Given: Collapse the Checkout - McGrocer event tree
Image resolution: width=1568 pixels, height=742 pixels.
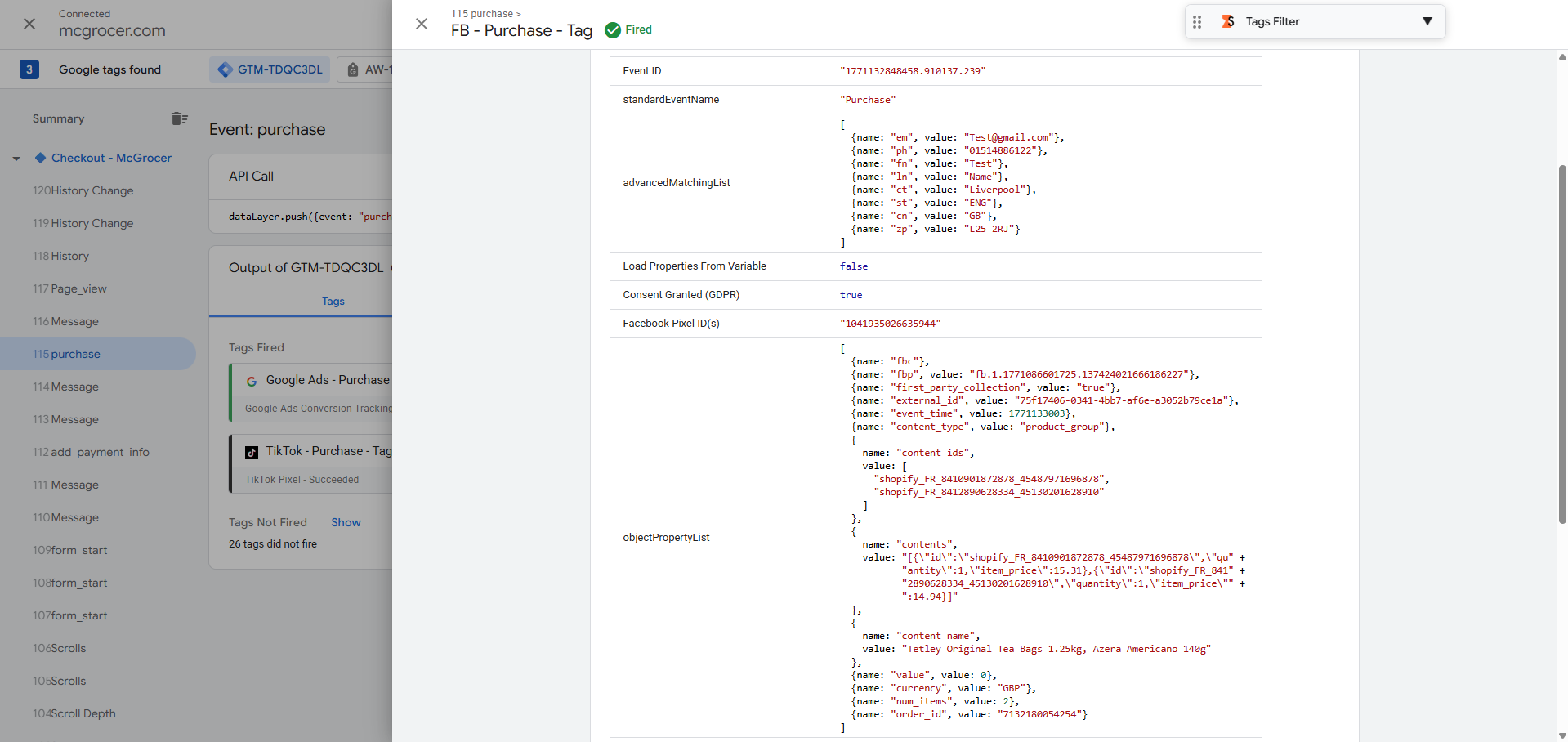Looking at the screenshot, I should click(16, 159).
